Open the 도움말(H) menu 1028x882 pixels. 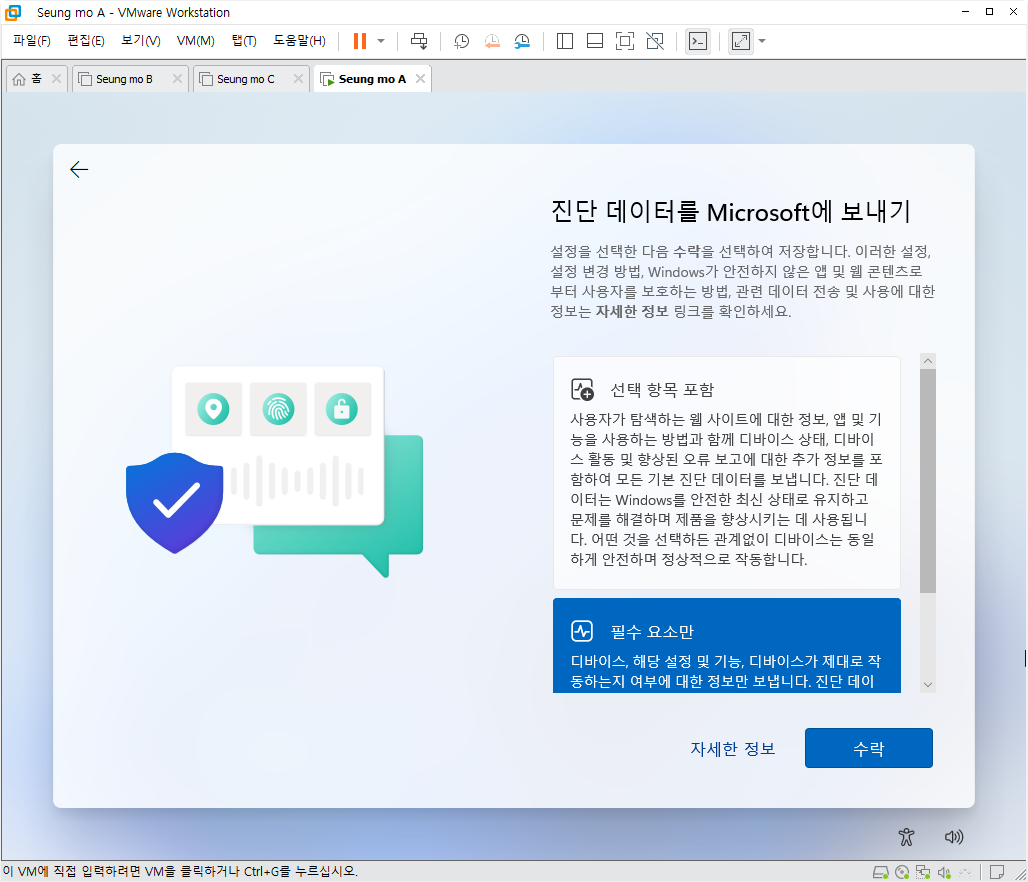tap(299, 41)
